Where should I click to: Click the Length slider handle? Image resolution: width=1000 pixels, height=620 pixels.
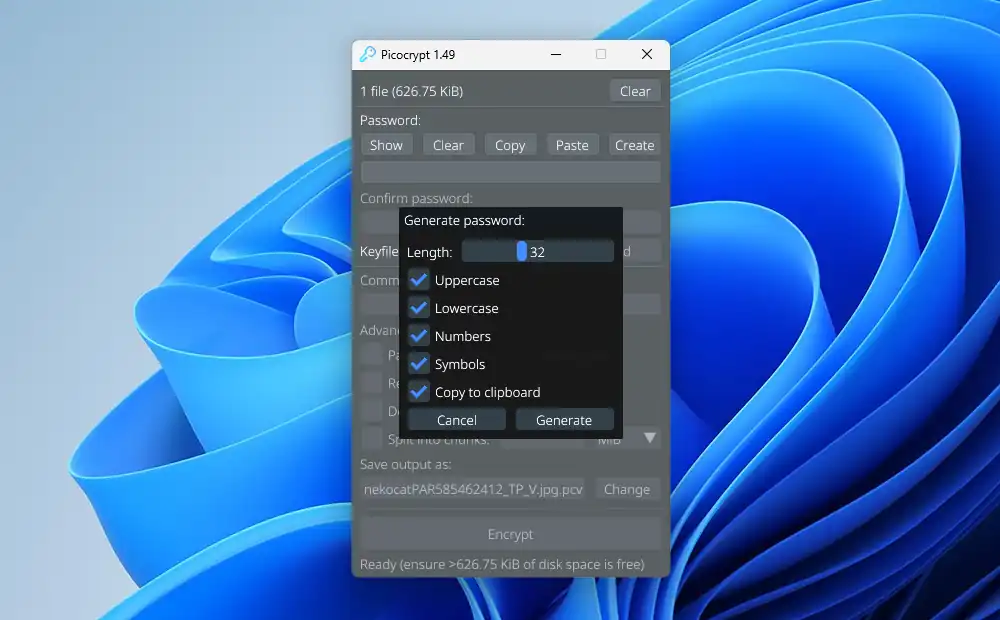(x=521, y=252)
